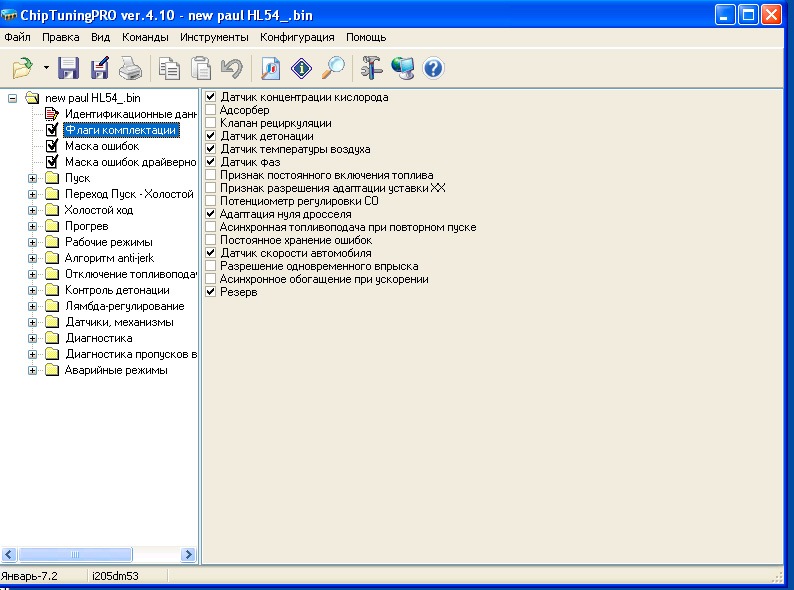Click the Copy icon in toolbar

pos(169,68)
